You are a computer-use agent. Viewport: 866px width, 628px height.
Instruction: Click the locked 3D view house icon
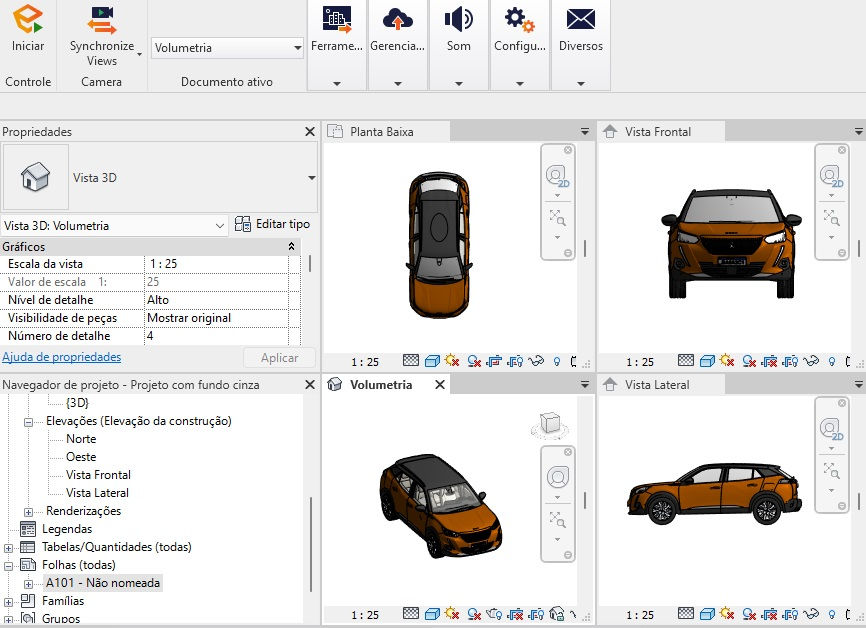(557, 613)
